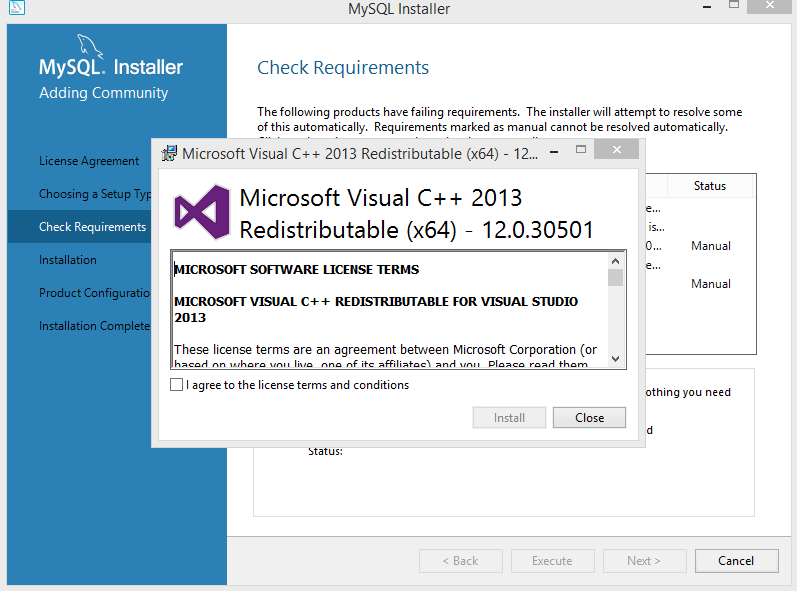Click the Visual Studio logo icon

pyautogui.click(x=202, y=212)
